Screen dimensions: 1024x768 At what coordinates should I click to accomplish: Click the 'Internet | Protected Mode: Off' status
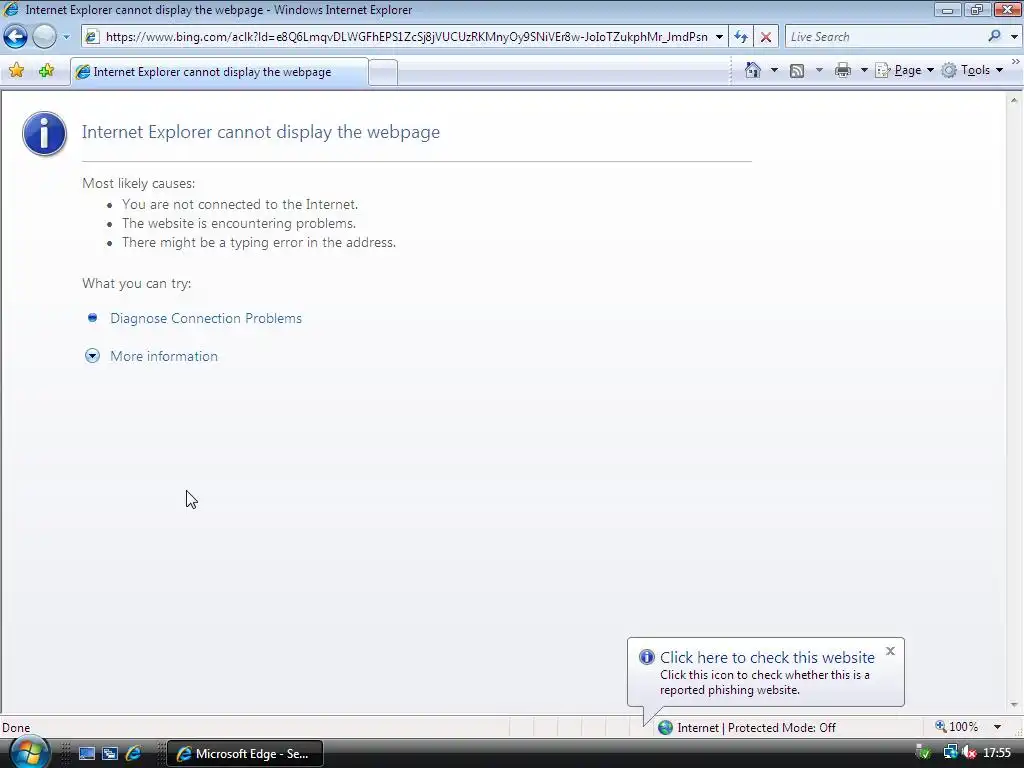[756, 728]
